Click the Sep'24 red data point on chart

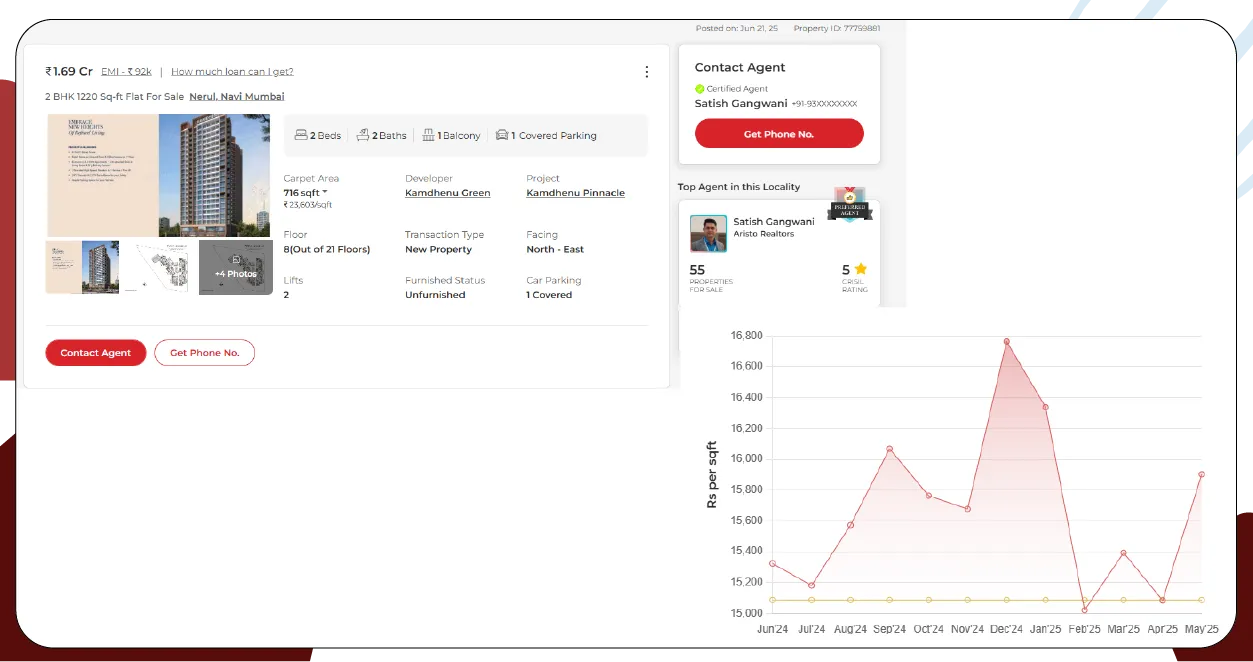tap(890, 449)
